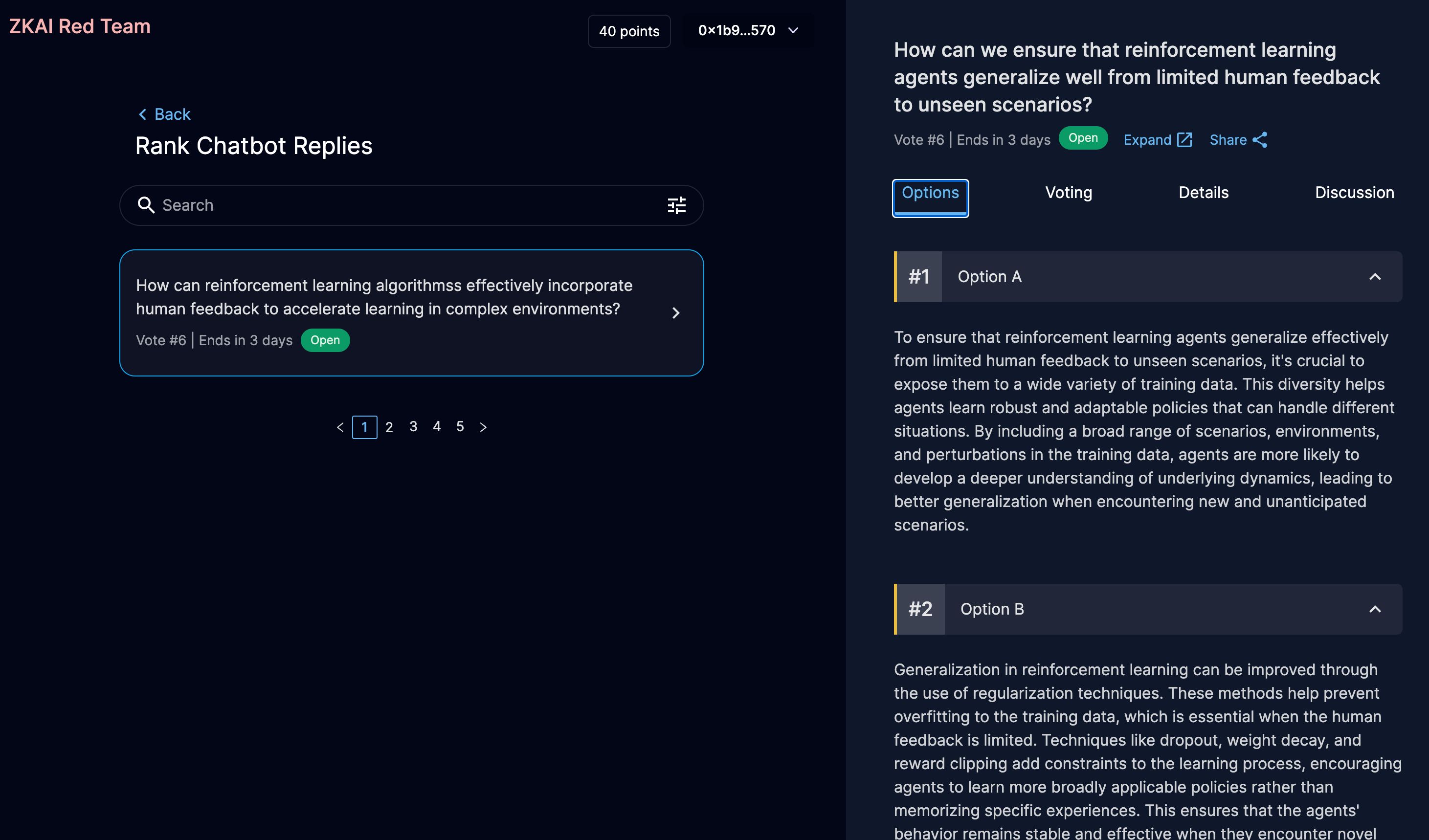The image size is (1429, 840).
Task: Click the left pagination arrow icon
Action: click(341, 426)
